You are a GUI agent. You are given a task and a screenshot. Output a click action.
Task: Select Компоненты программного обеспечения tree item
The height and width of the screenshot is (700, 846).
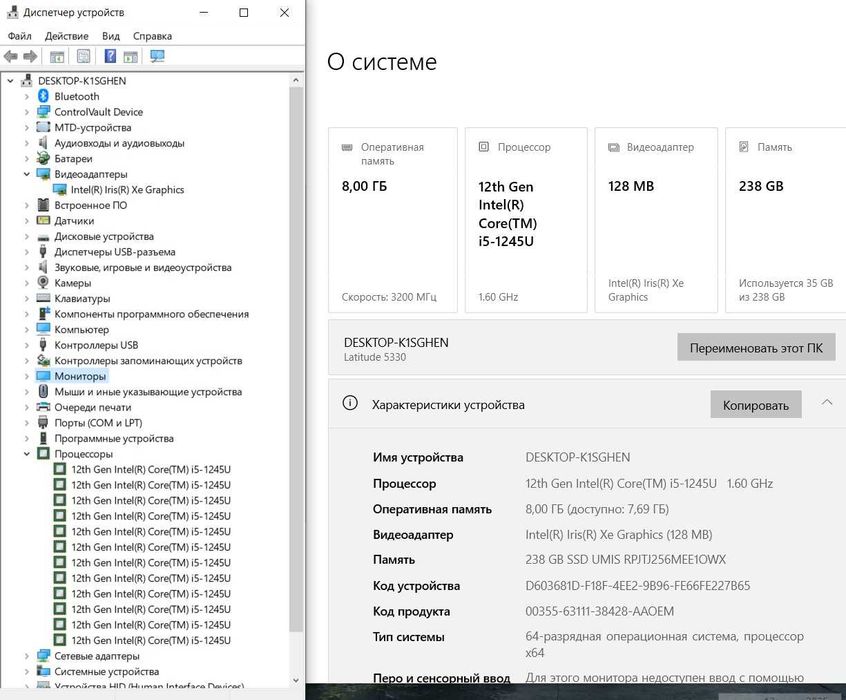tap(152, 314)
